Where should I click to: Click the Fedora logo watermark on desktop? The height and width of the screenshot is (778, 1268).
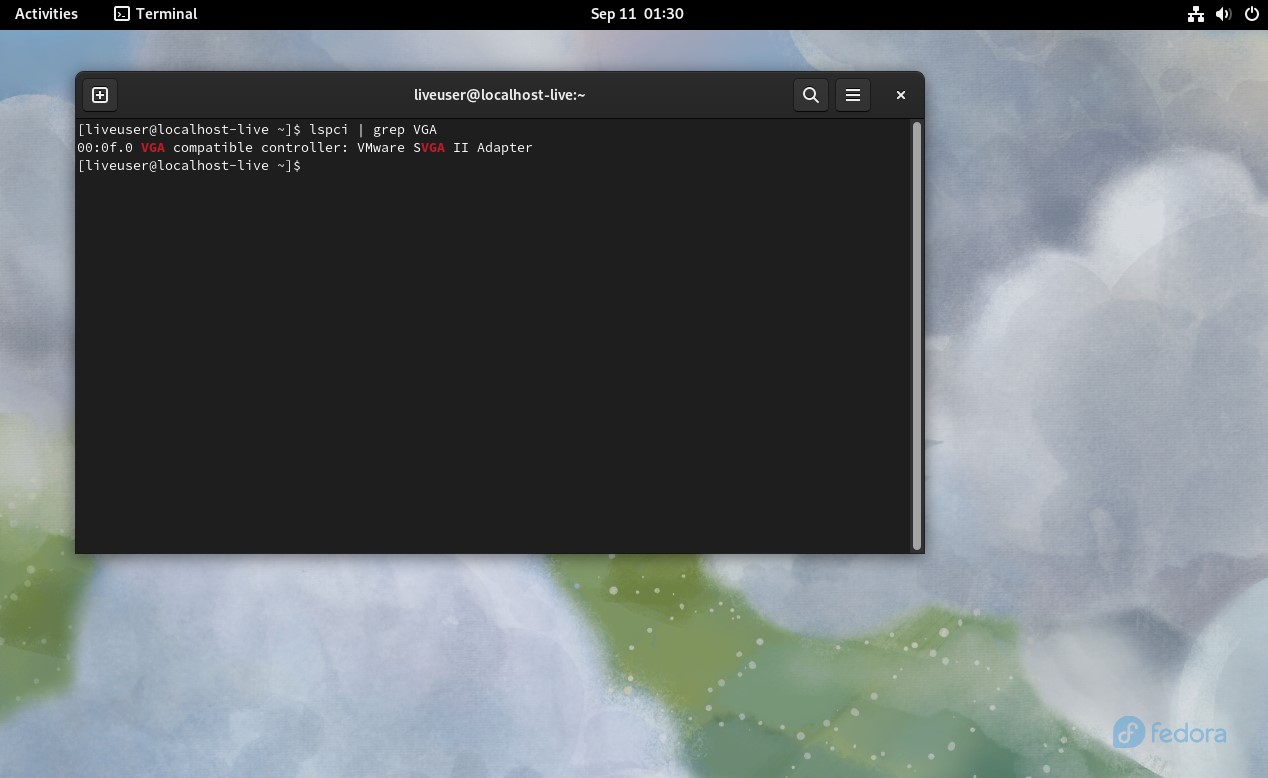[x=1168, y=732]
